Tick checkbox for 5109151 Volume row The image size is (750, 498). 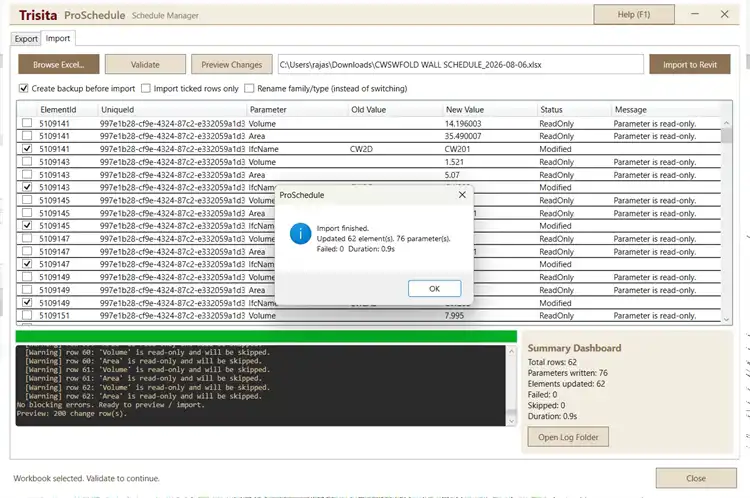27,315
